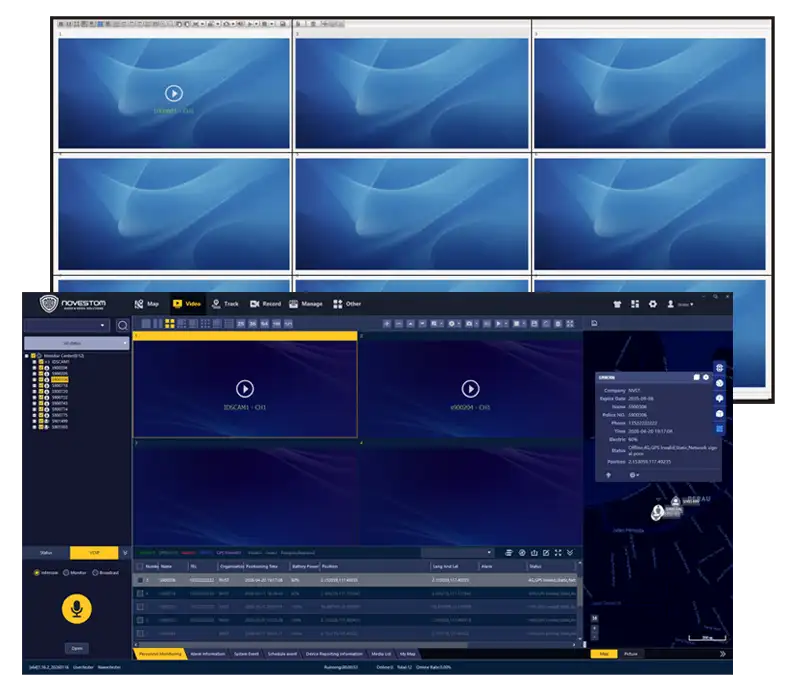Click the yellow microphone talk button
Image resolution: width=800 pixels, height=700 pixels.
(x=77, y=609)
